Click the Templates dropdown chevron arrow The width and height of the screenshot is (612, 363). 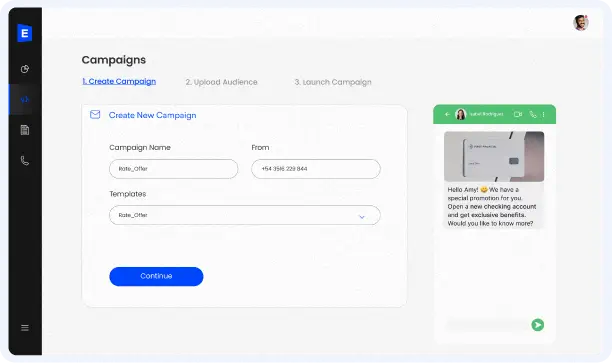(362, 217)
